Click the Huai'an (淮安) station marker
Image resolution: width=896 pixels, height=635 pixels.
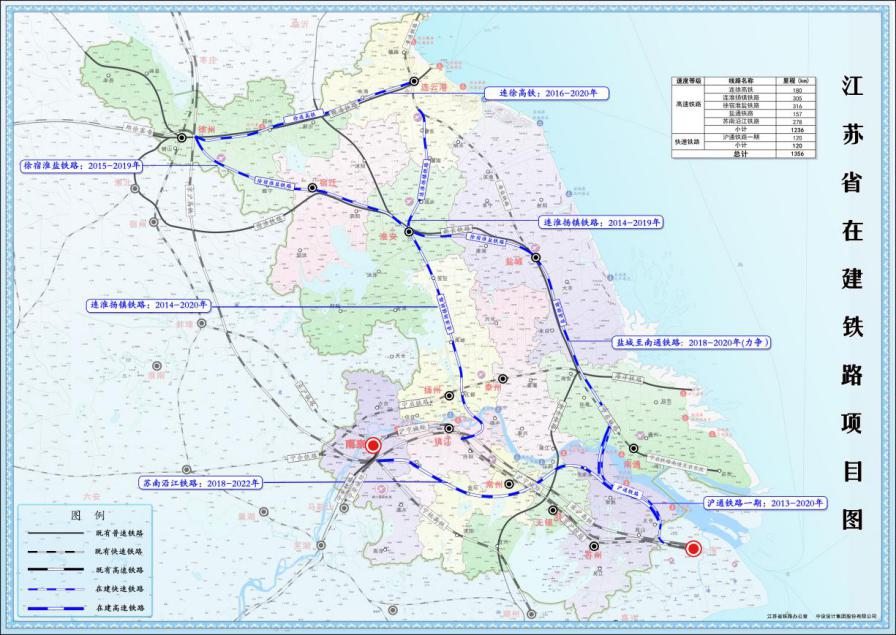click(x=409, y=232)
